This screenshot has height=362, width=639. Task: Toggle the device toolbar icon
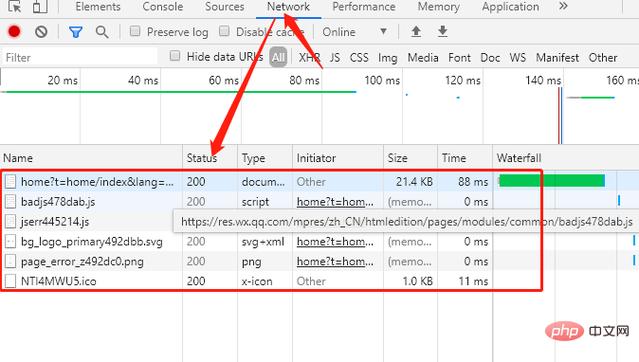click(40, 7)
